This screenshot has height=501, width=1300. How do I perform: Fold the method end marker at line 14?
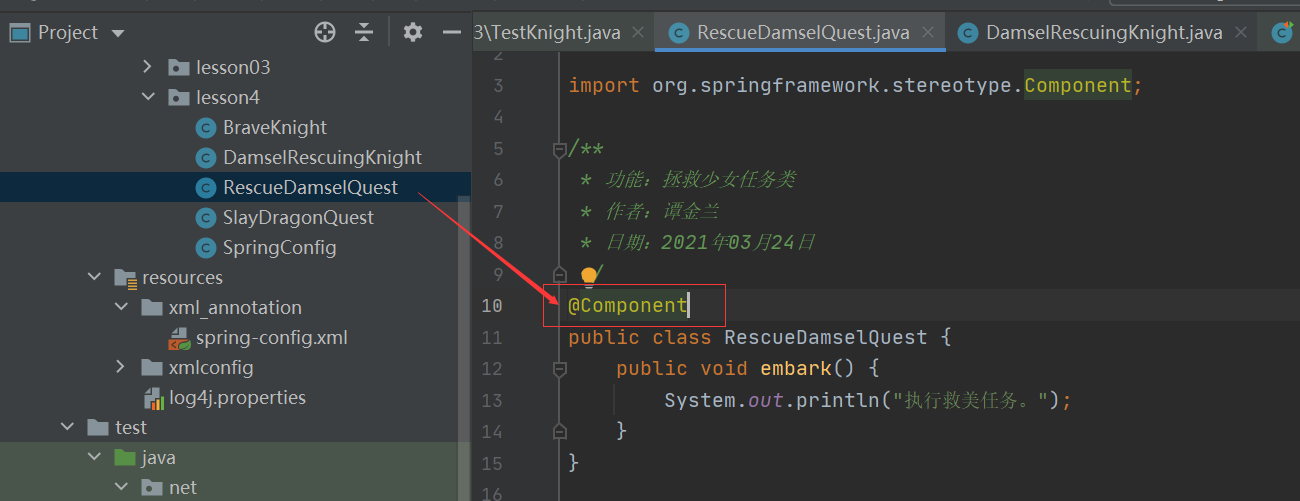point(560,431)
